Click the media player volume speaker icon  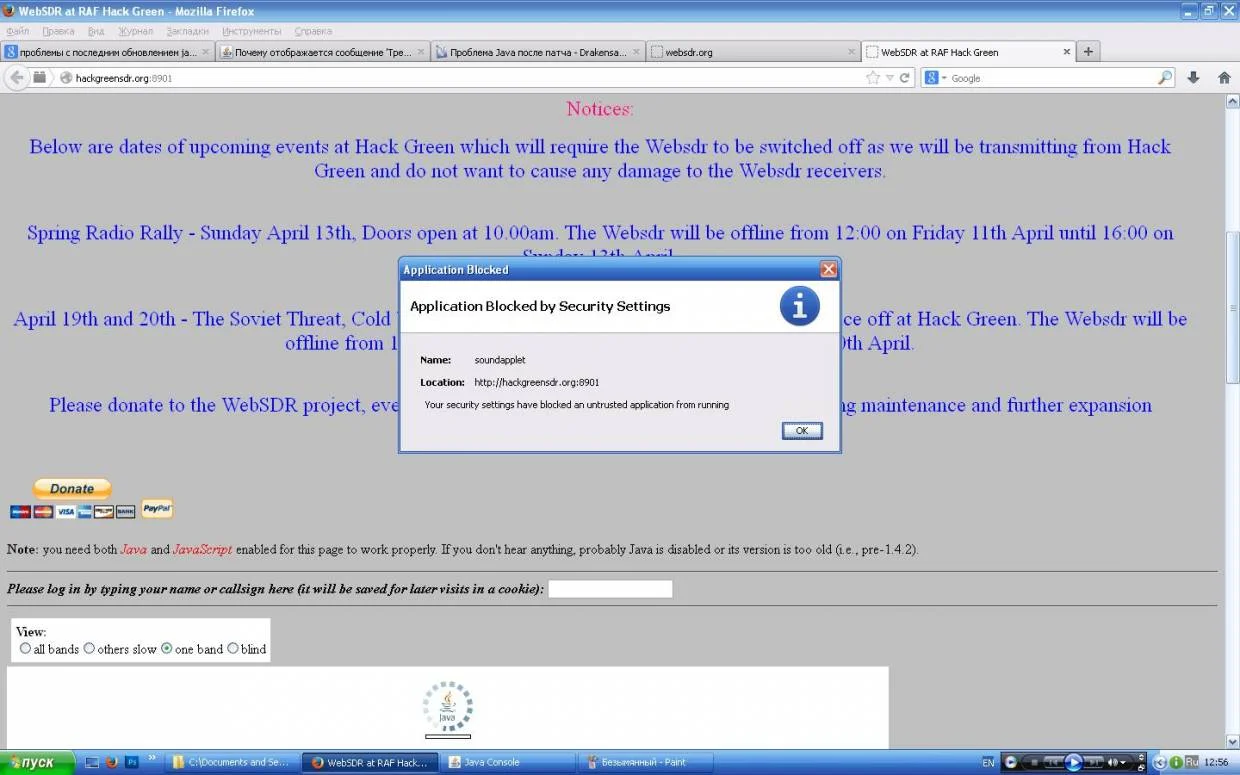(x=1111, y=763)
